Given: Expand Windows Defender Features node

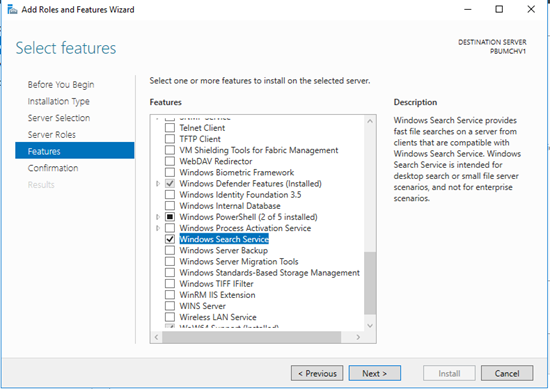Looking at the screenshot, I should tap(158, 183).
